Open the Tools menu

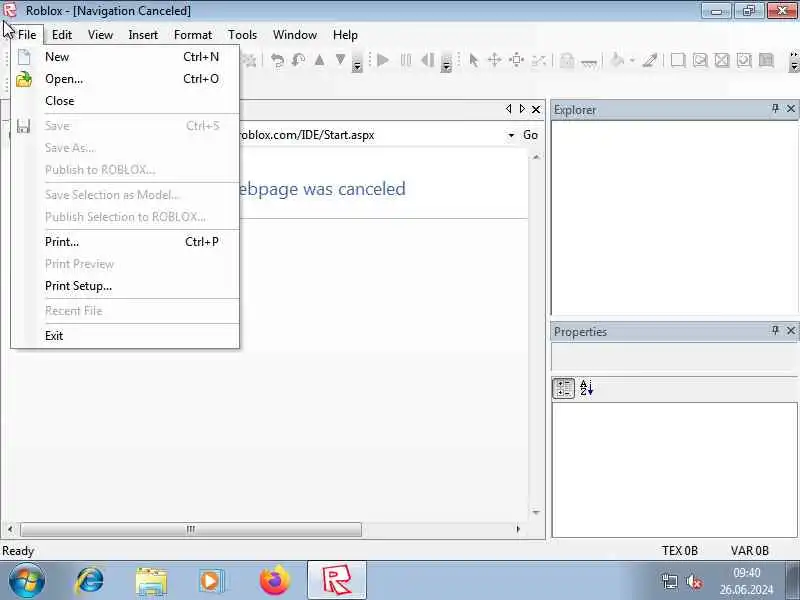point(242,35)
